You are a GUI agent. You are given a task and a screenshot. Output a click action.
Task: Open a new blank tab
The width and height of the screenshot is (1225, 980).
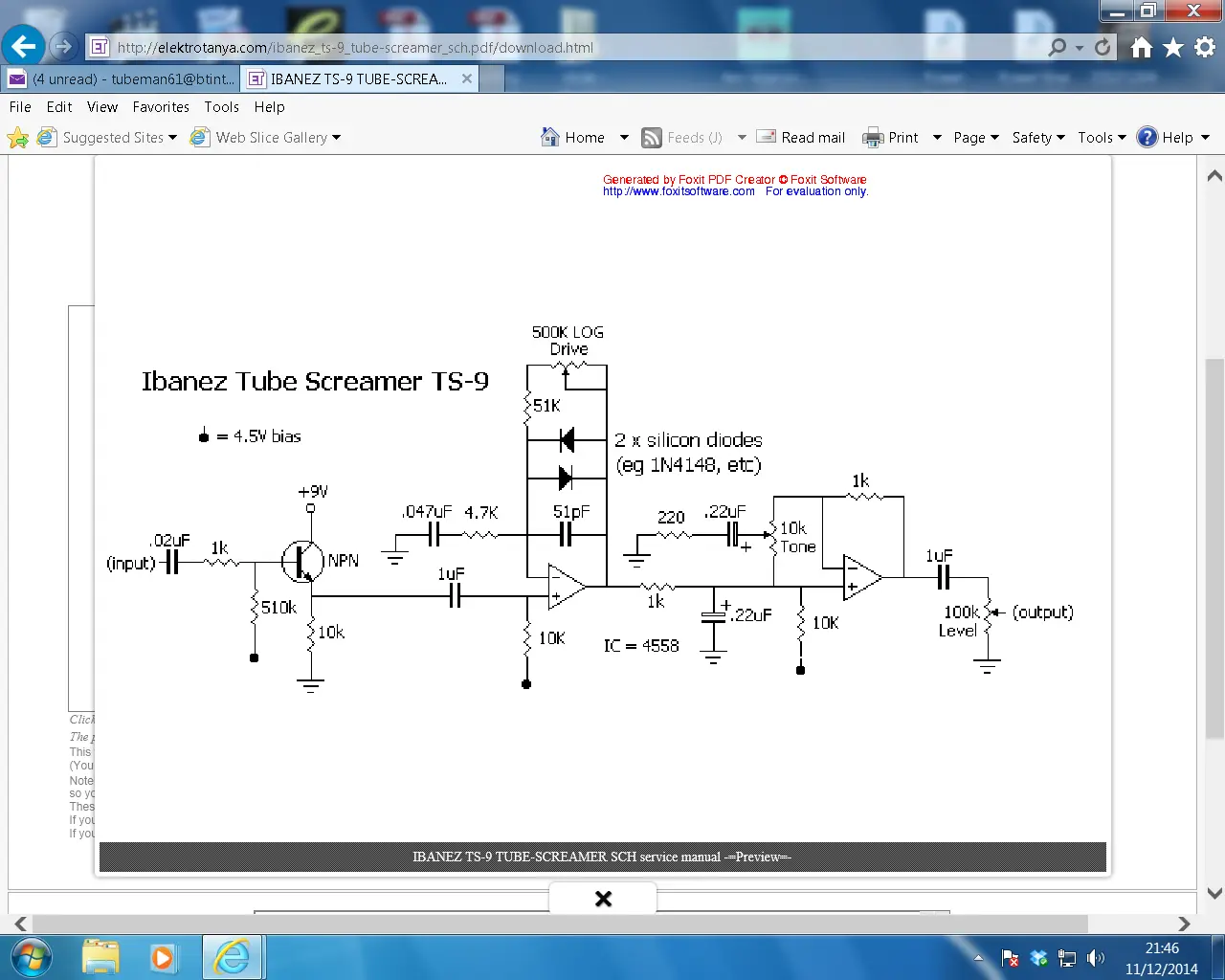tap(492, 78)
